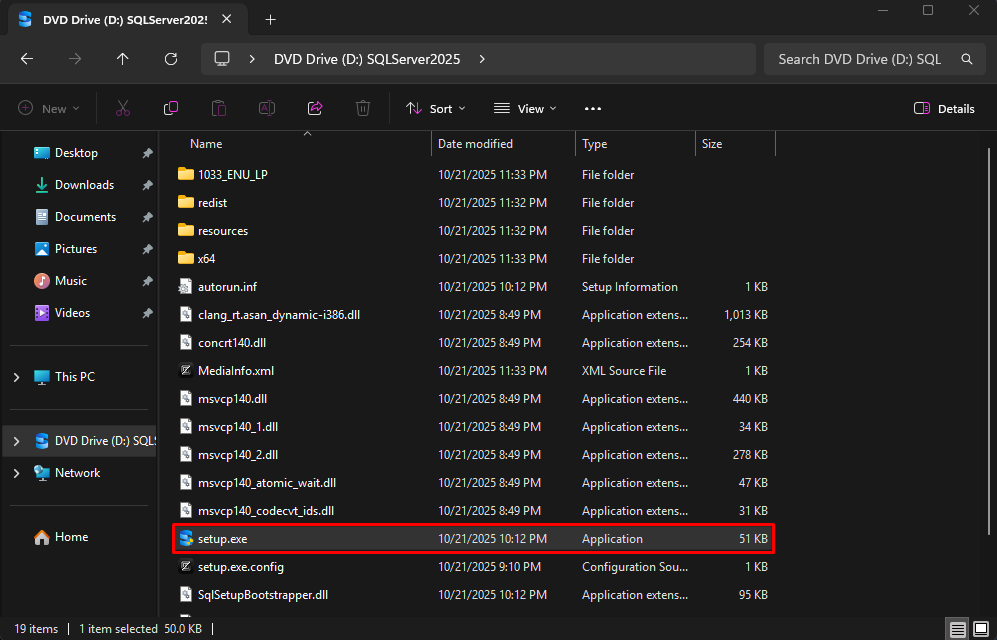The height and width of the screenshot is (640, 997).
Task: Close the DVD Drive tab
Action: coord(226,20)
